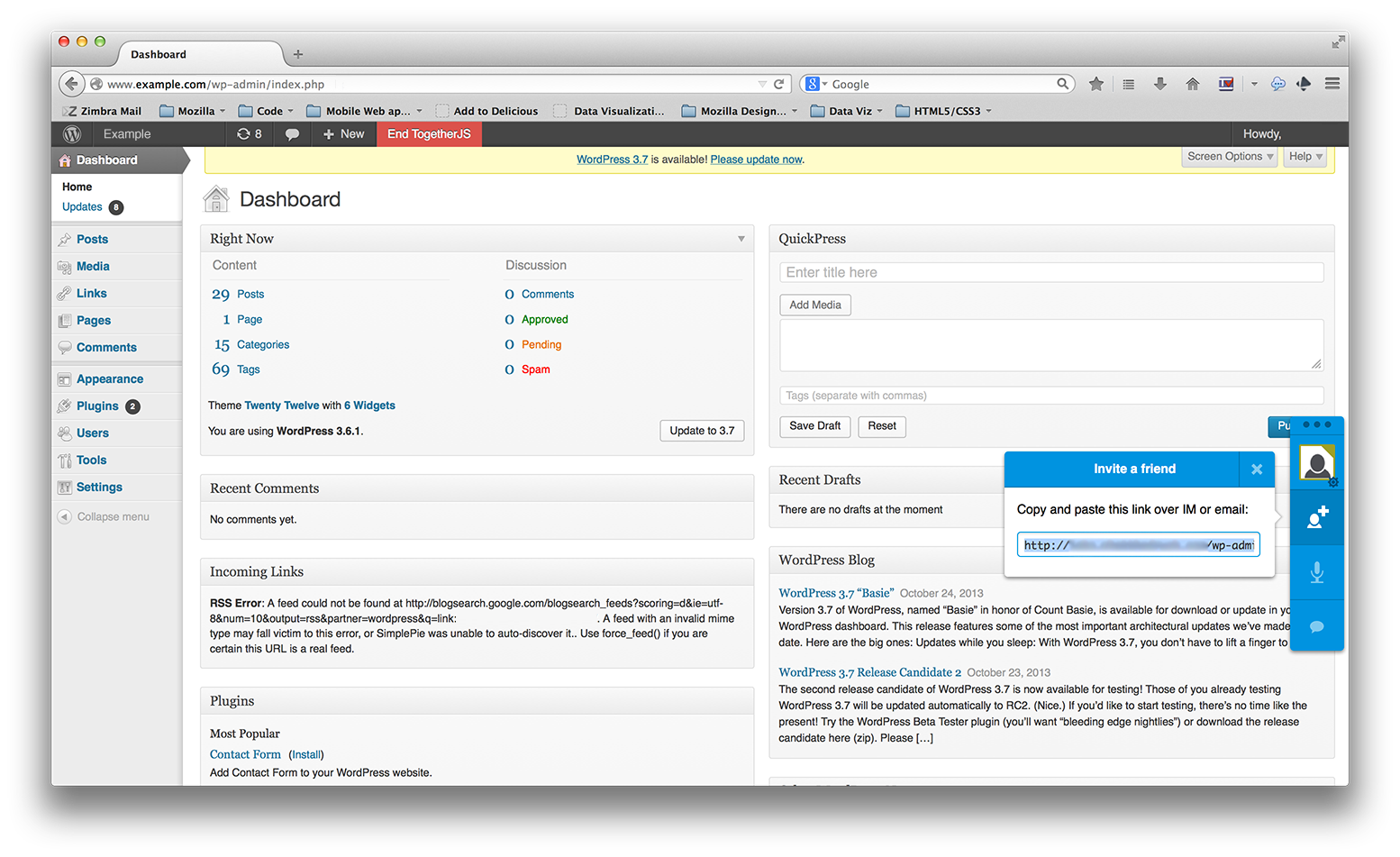Open the TogetherJS chat bubble icon

click(x=1317, y=626)
